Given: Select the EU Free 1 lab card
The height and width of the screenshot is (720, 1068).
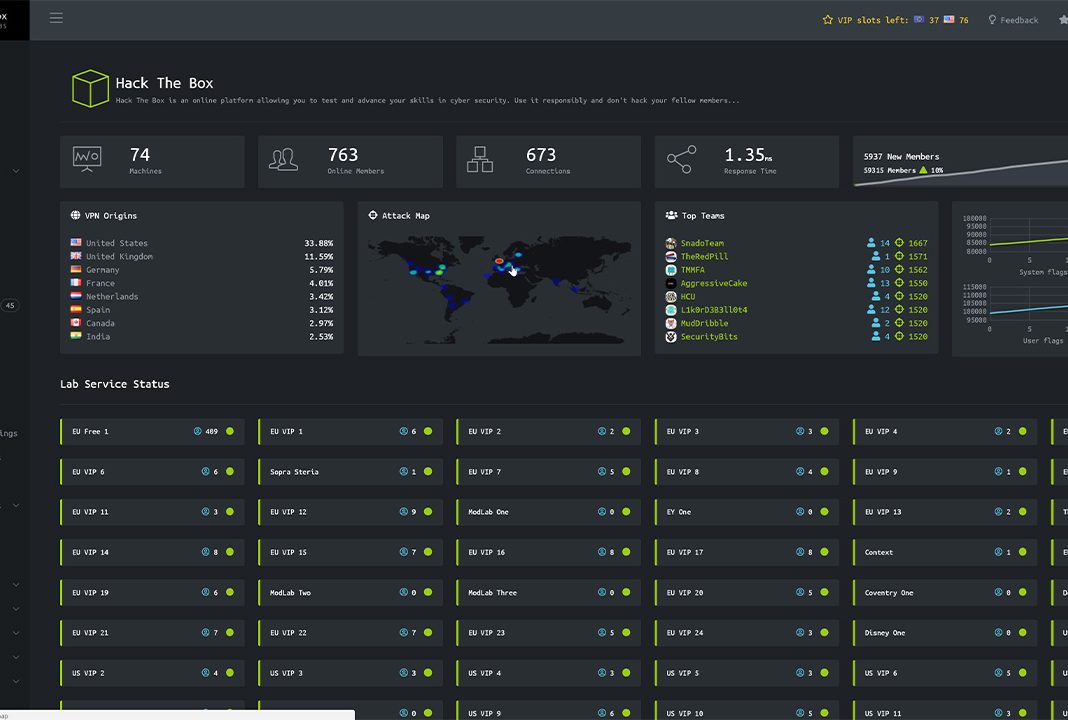Looking at the screenshot, I should click(x=152, y=431).
